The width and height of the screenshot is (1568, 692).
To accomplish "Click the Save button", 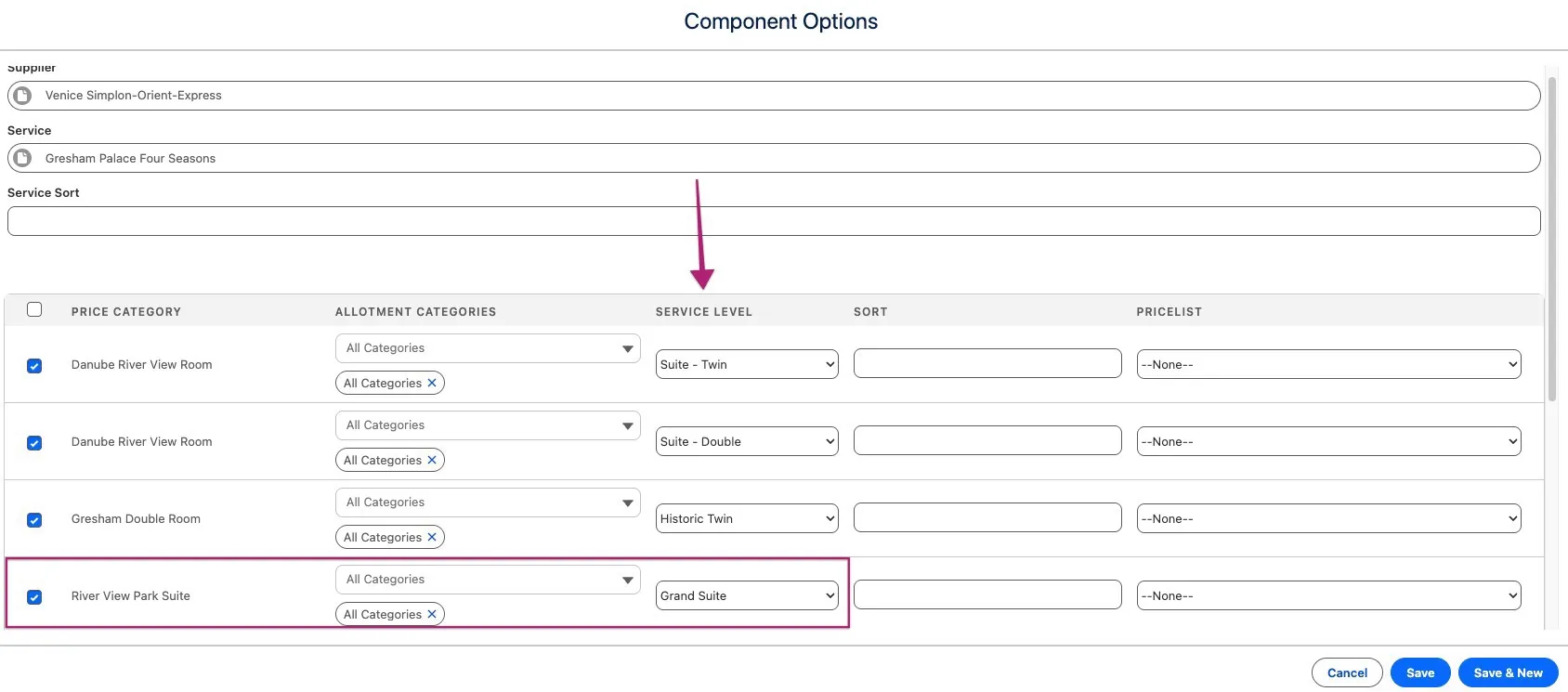I will (1419, 672).
